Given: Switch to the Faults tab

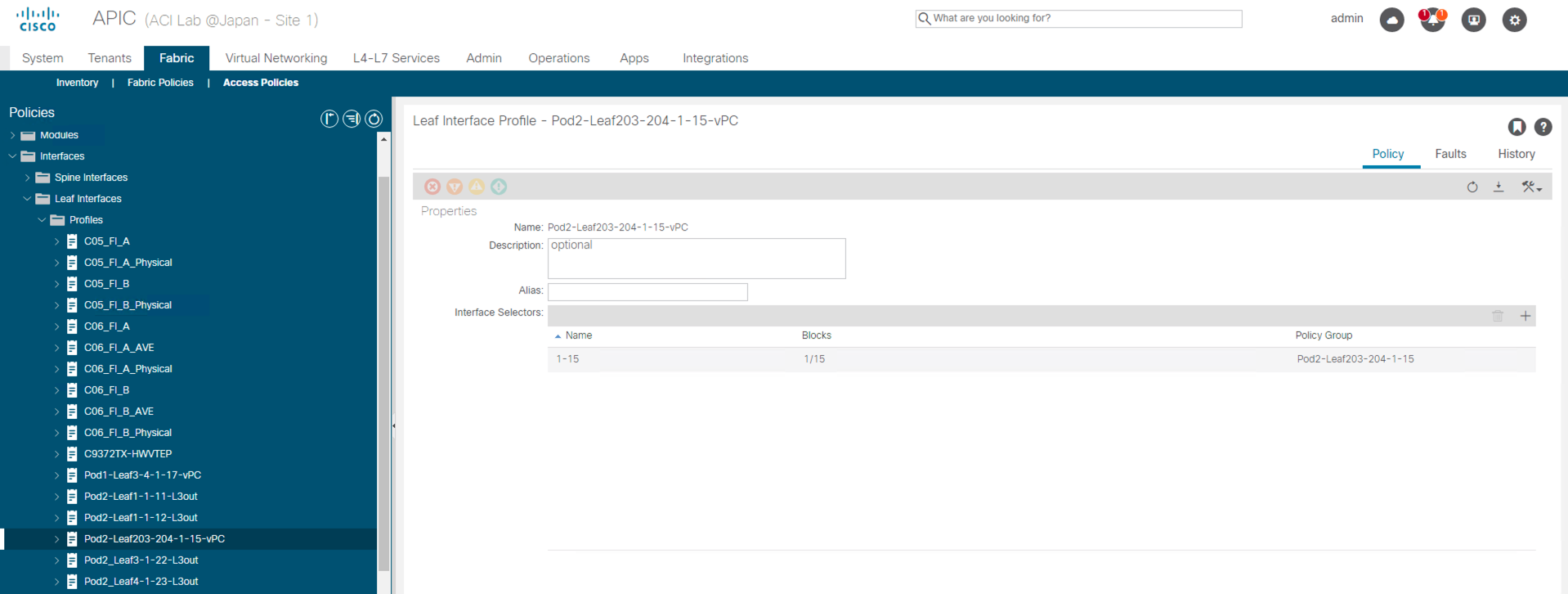Looking at the screenshot, I should click(x=1450, y=154).
